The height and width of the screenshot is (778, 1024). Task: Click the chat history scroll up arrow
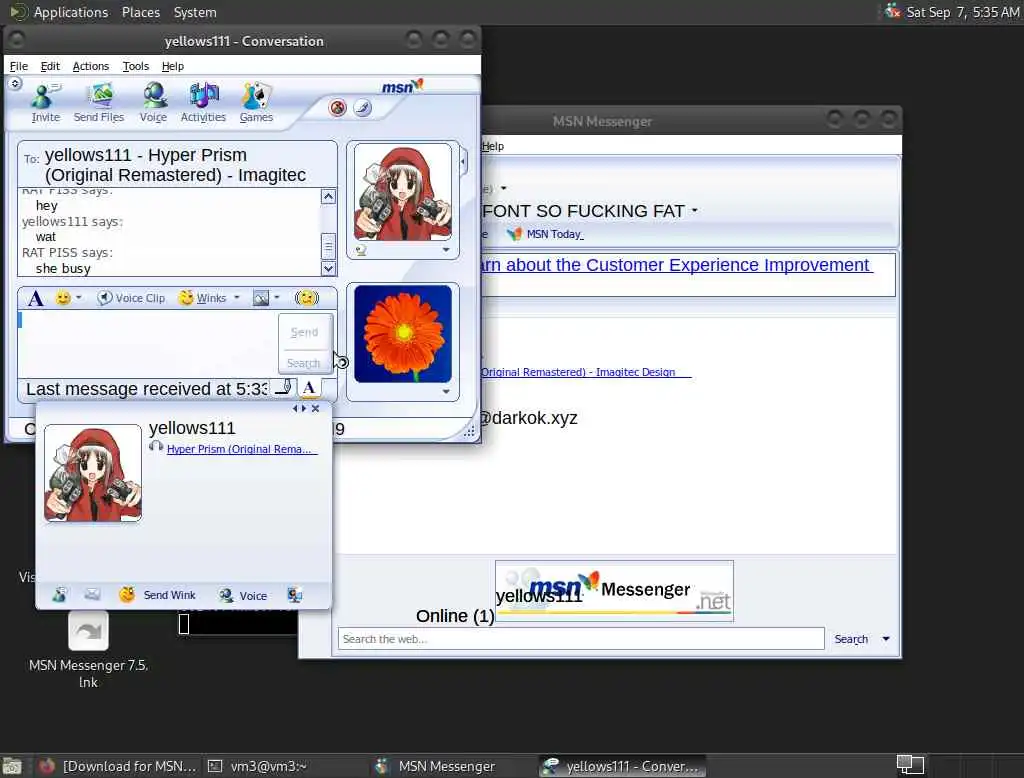(328, 197)
